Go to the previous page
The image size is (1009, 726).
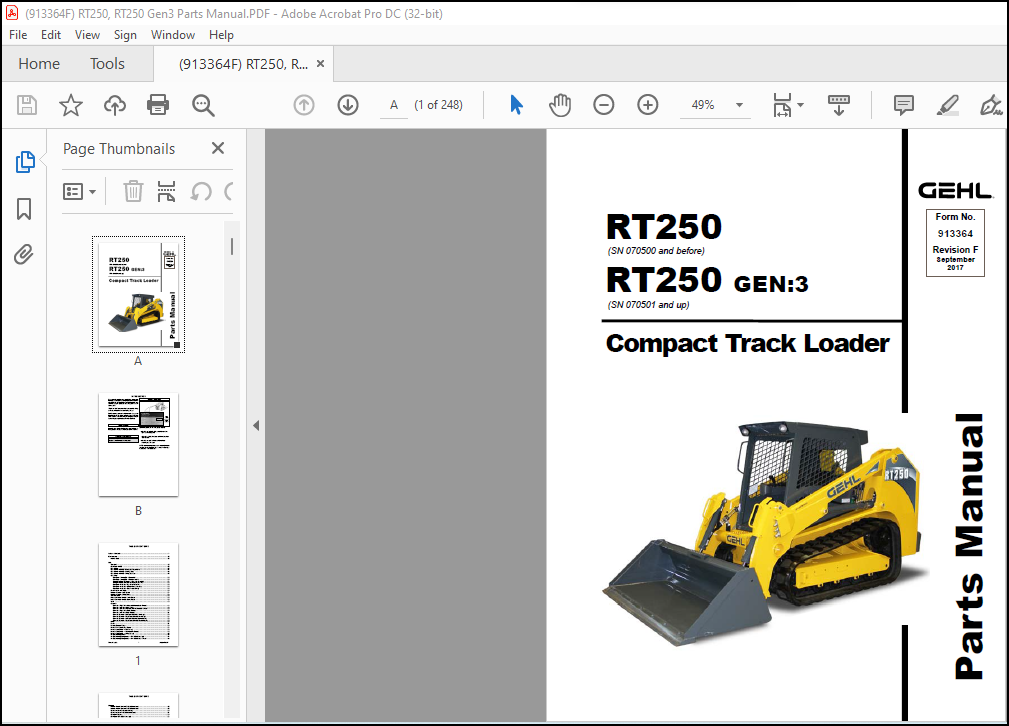point(304,105)
